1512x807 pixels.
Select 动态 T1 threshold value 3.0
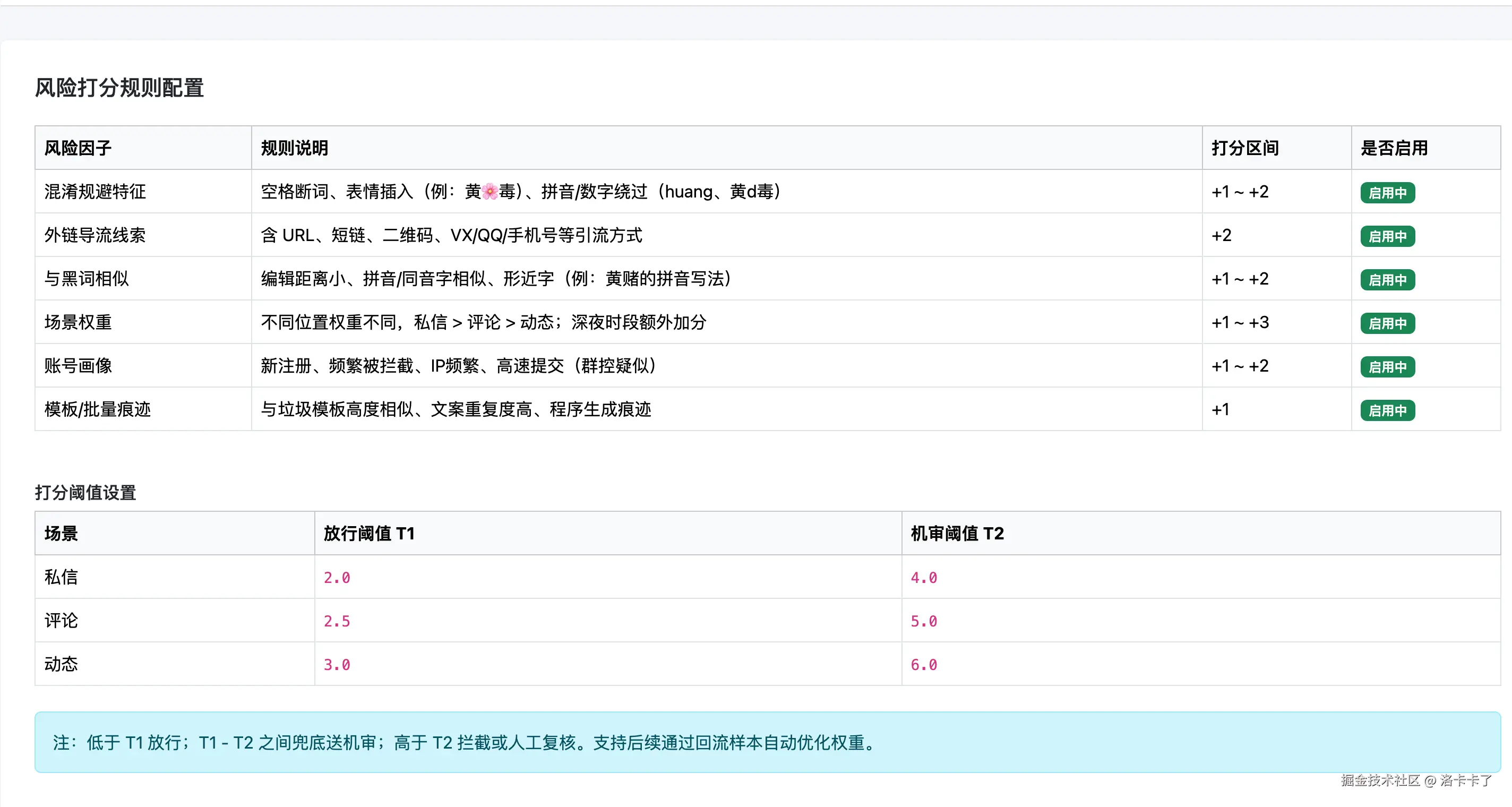click(337, 664)
